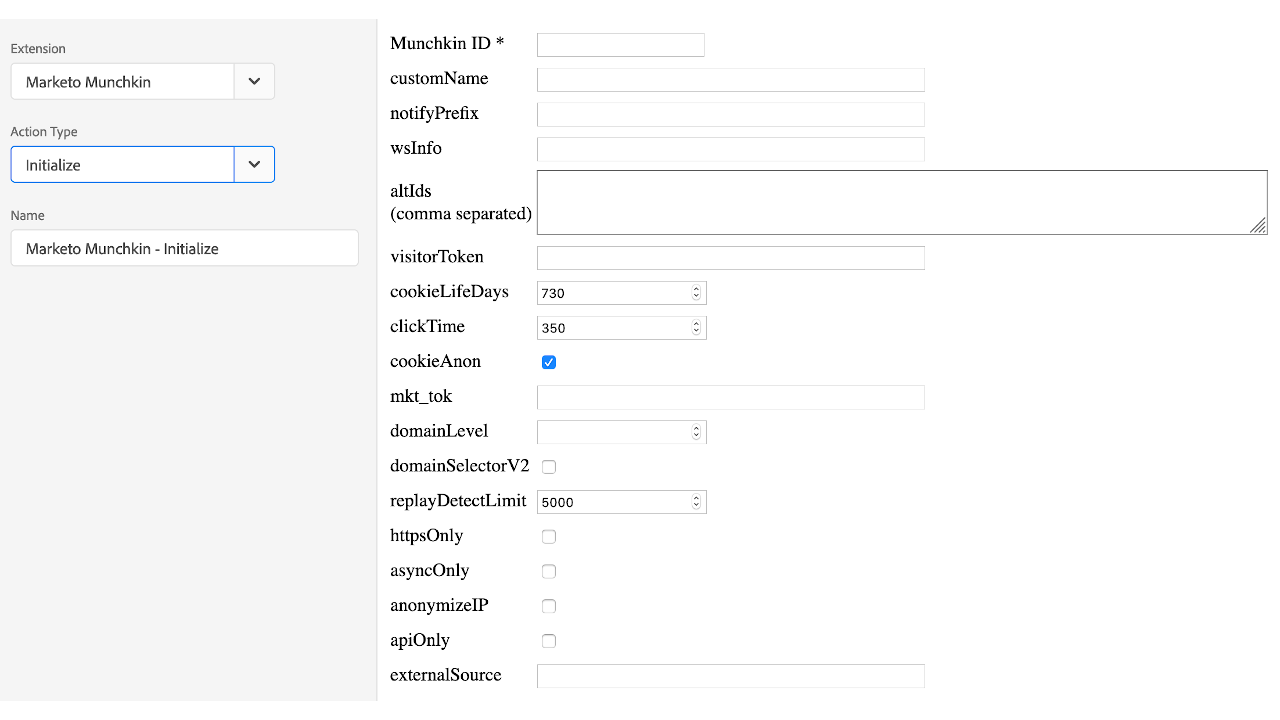Expand the Action Type dropdown chevron
This screenshot has width=1280, height=720.
click(254, 165)
